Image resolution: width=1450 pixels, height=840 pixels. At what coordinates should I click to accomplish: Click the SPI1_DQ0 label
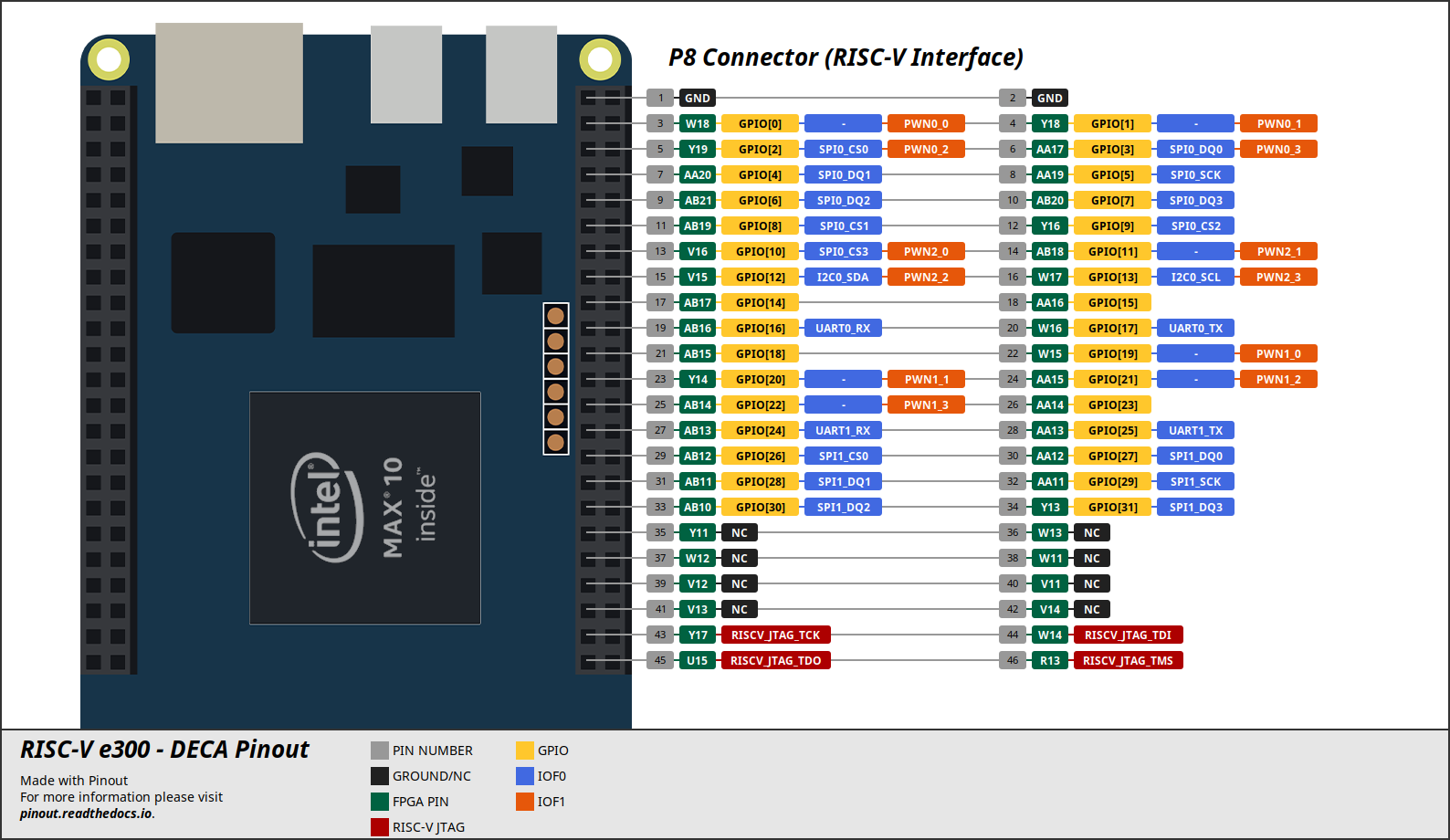pyautogui.click(x=1195, y=456)
